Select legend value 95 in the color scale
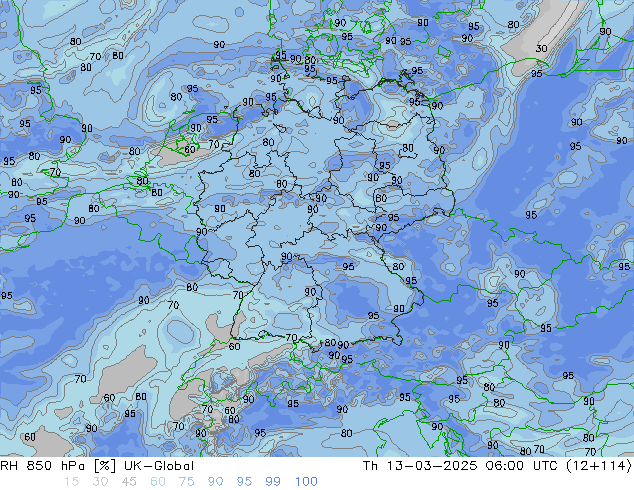This screenshot has height=490, width=634. coord(244,482)
